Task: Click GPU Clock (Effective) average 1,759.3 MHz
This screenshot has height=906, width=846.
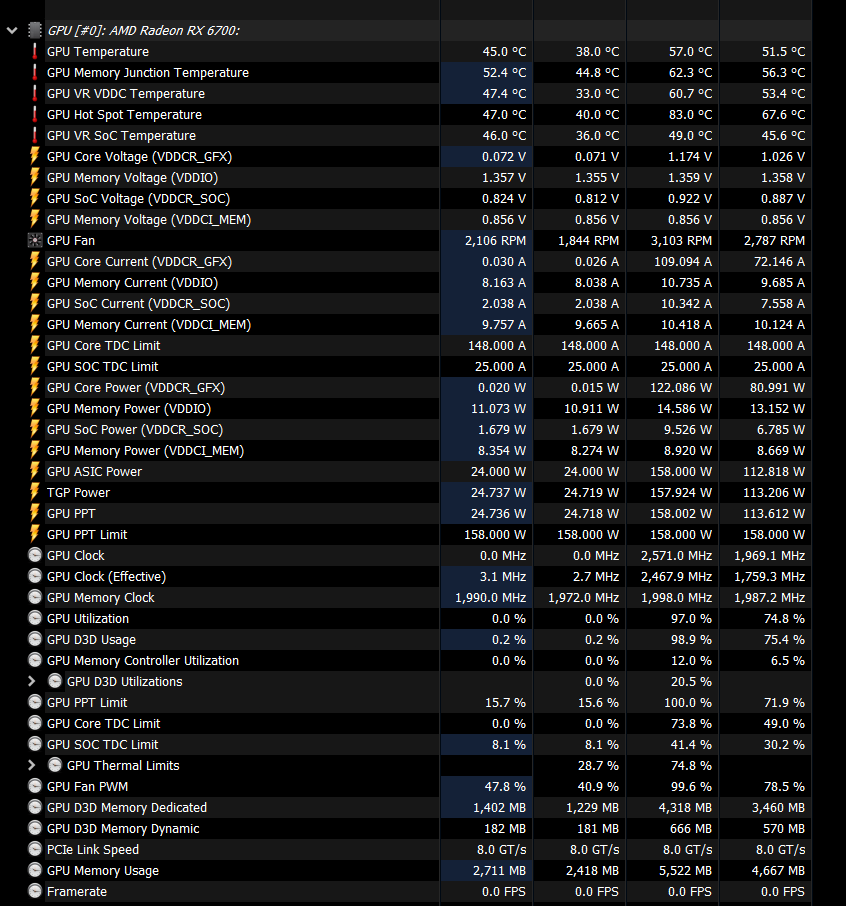Action: pos(769,576)
